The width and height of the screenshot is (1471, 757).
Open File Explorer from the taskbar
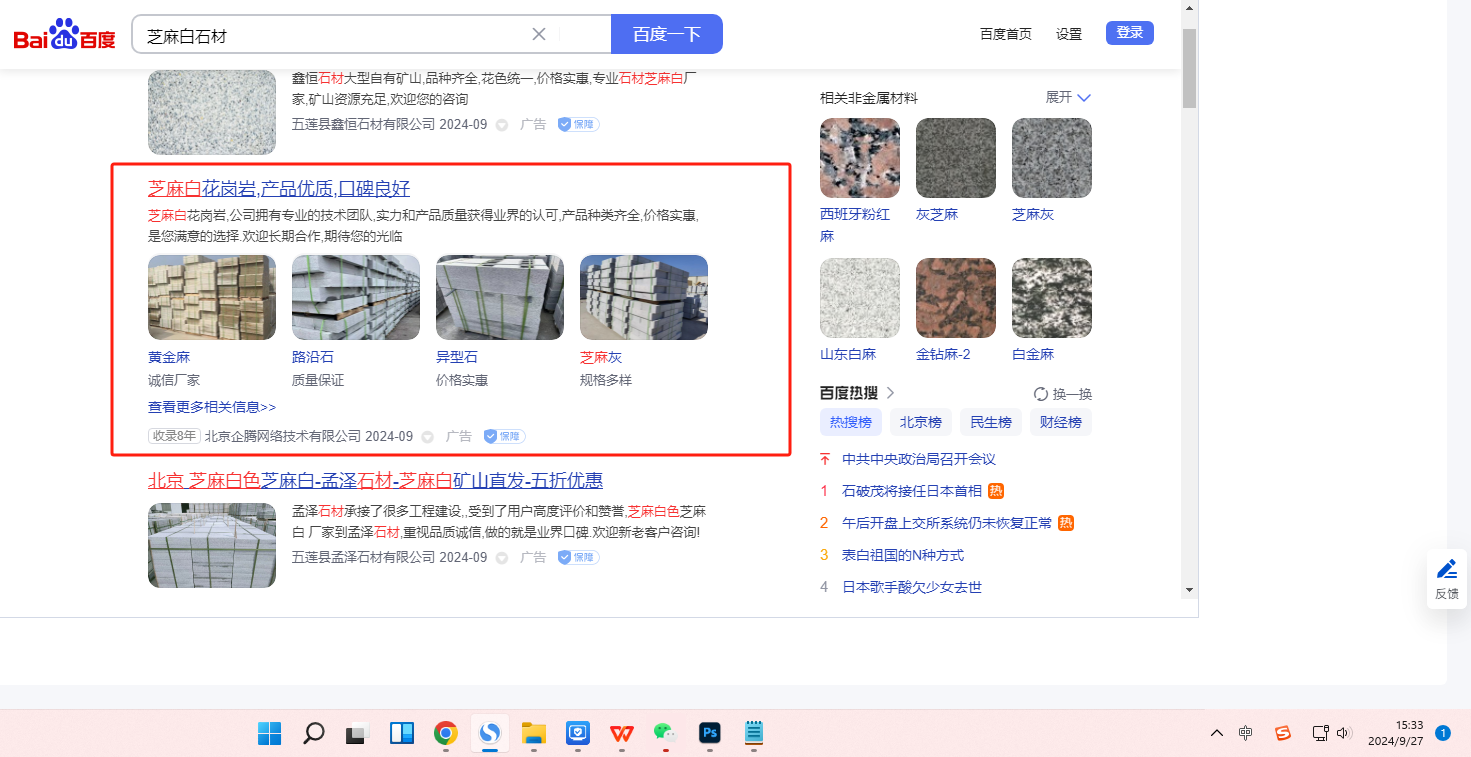(x=534, y=733)
